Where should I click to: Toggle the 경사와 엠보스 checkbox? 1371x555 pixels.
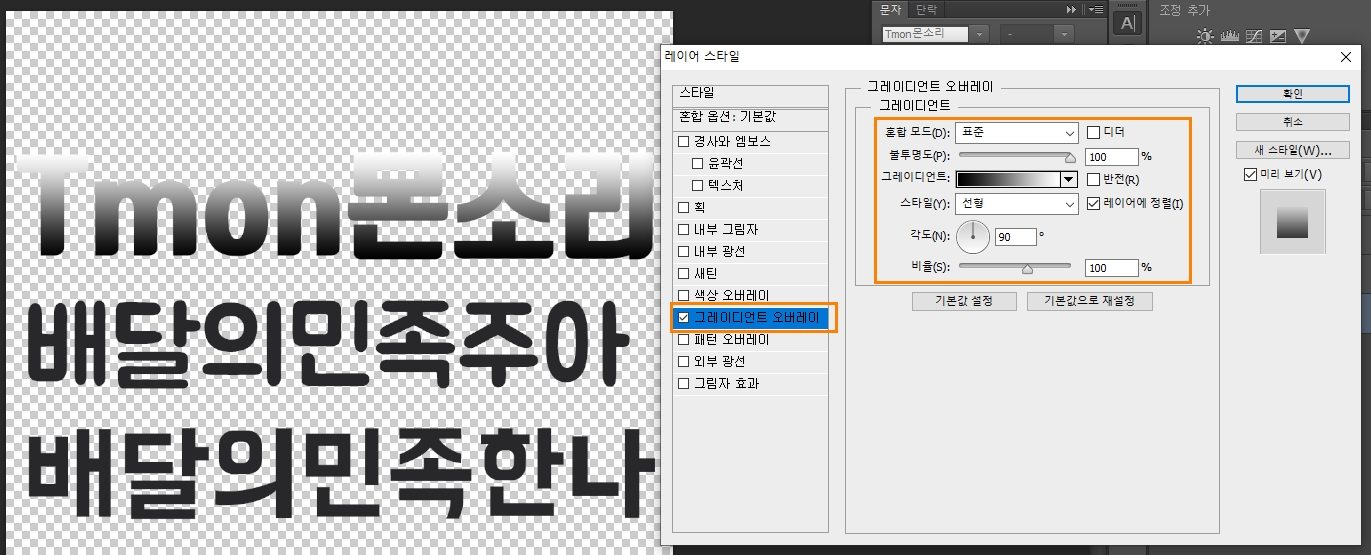click(685, 142)
